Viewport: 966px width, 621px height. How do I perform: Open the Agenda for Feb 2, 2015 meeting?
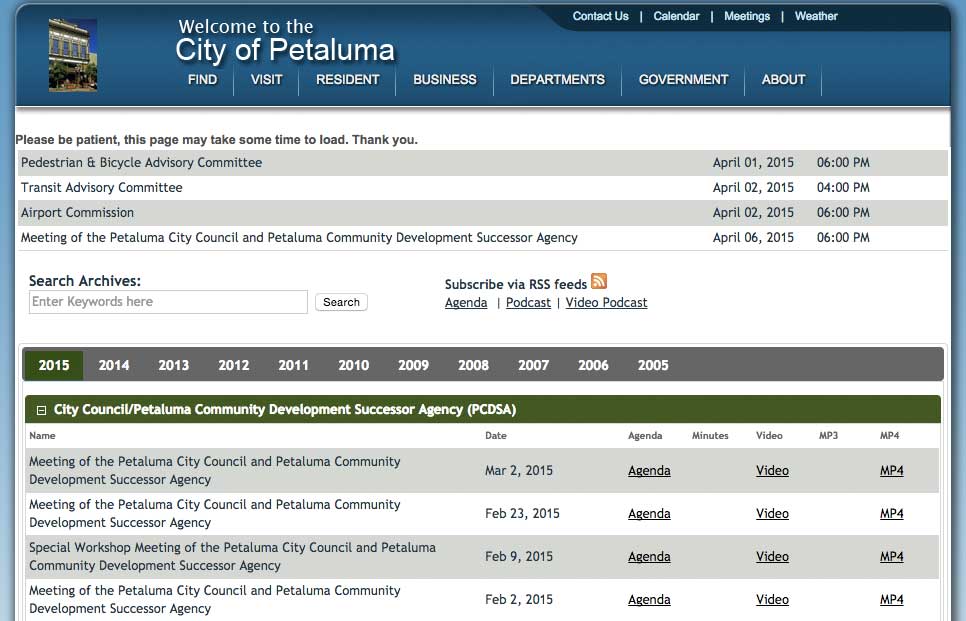pyautogui.click(x=649, y=600)
